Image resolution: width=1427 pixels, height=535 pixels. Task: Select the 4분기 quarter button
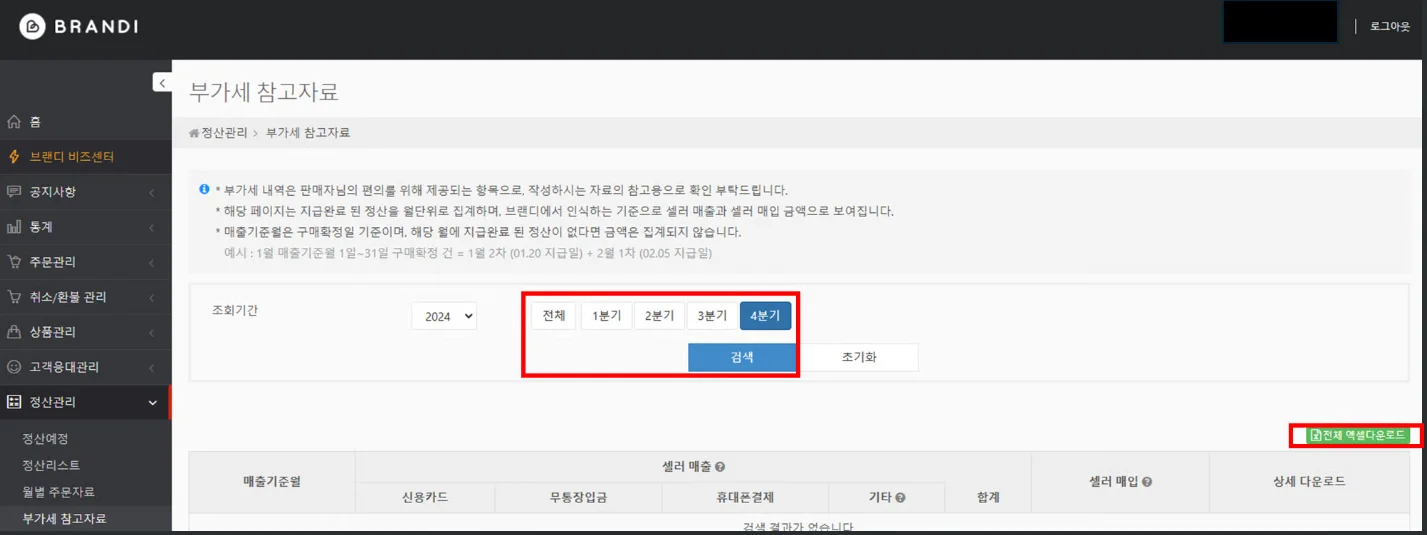click(765, 316)
